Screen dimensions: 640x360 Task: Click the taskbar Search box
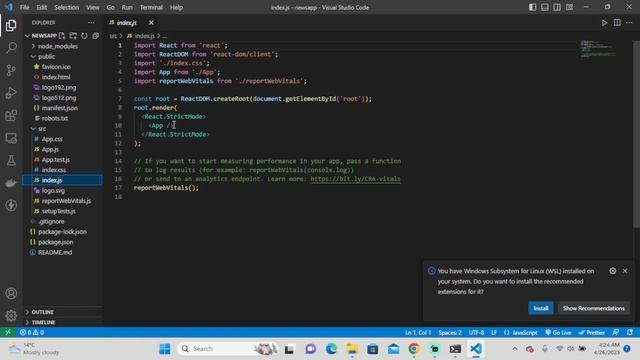(x=227, y=349)
